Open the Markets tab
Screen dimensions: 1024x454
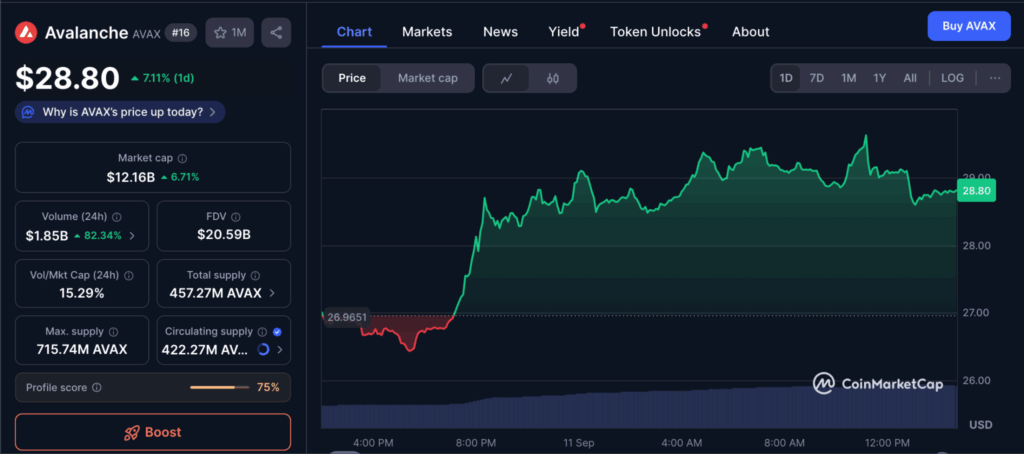tap(427, 32)
